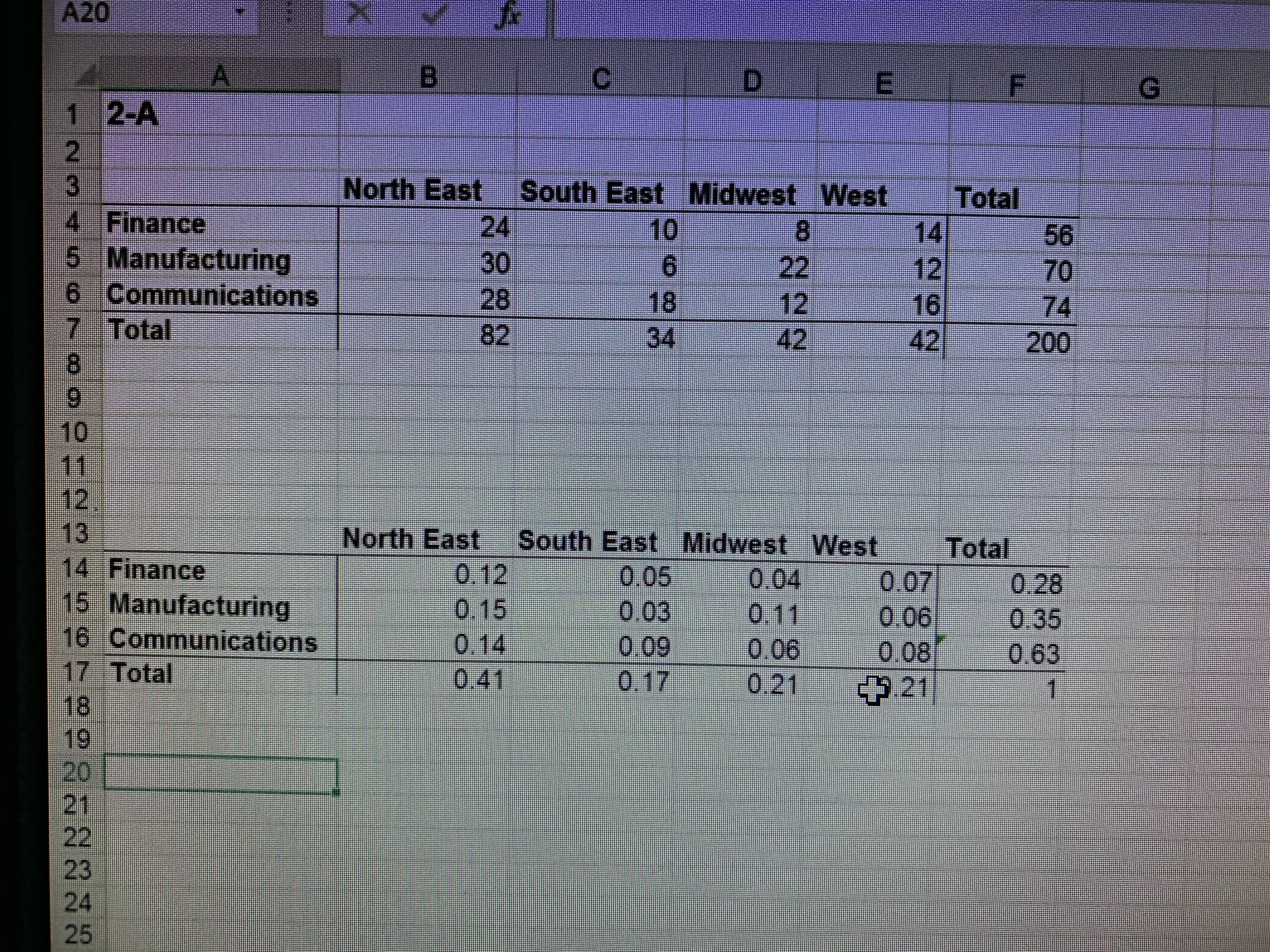Screen dimensions: 1270x952
Task: Select row 25 header
Action: pos(77,934)
